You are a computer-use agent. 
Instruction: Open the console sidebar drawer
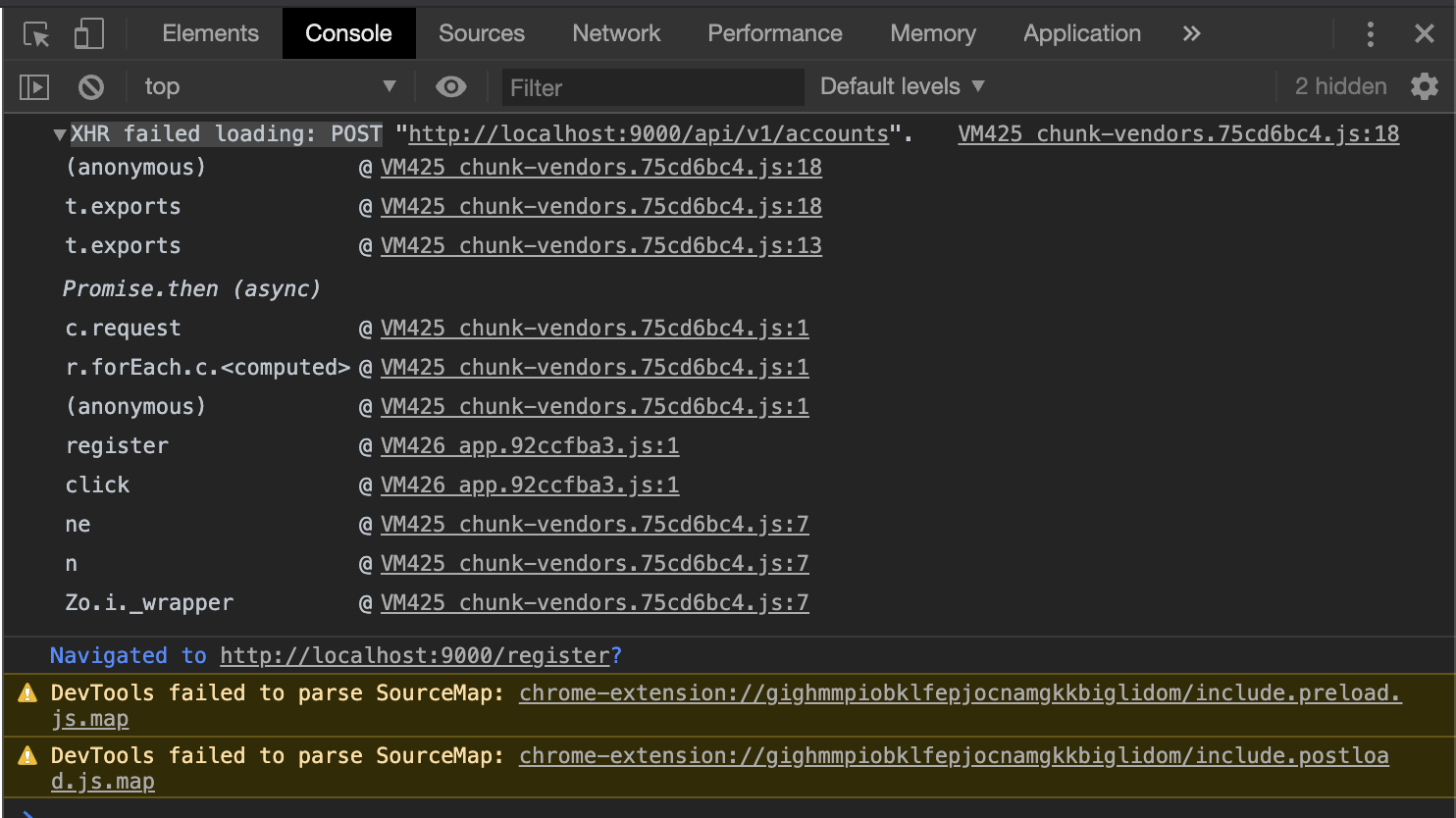click(x=32, y=86)
